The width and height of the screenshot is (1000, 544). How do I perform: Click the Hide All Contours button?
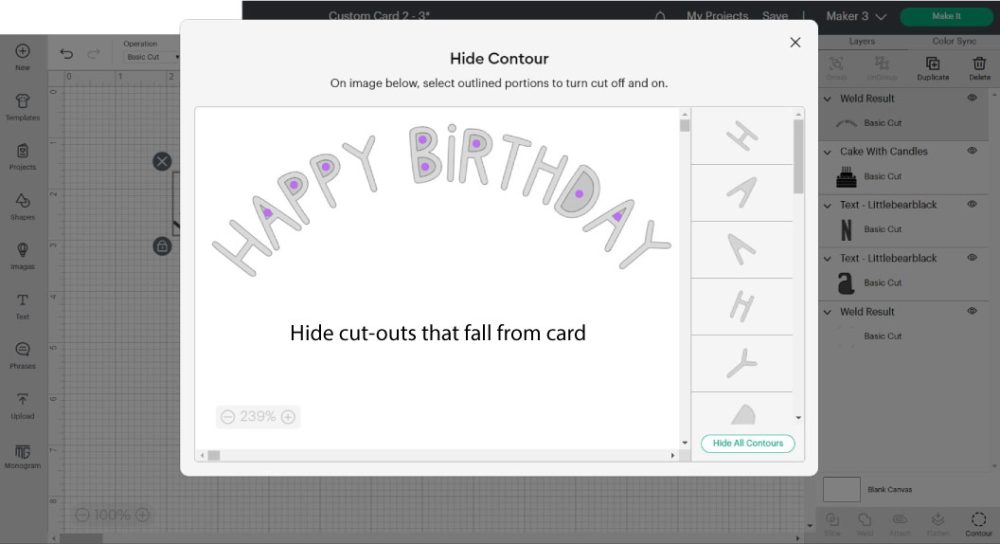click(x=747, y=443)
